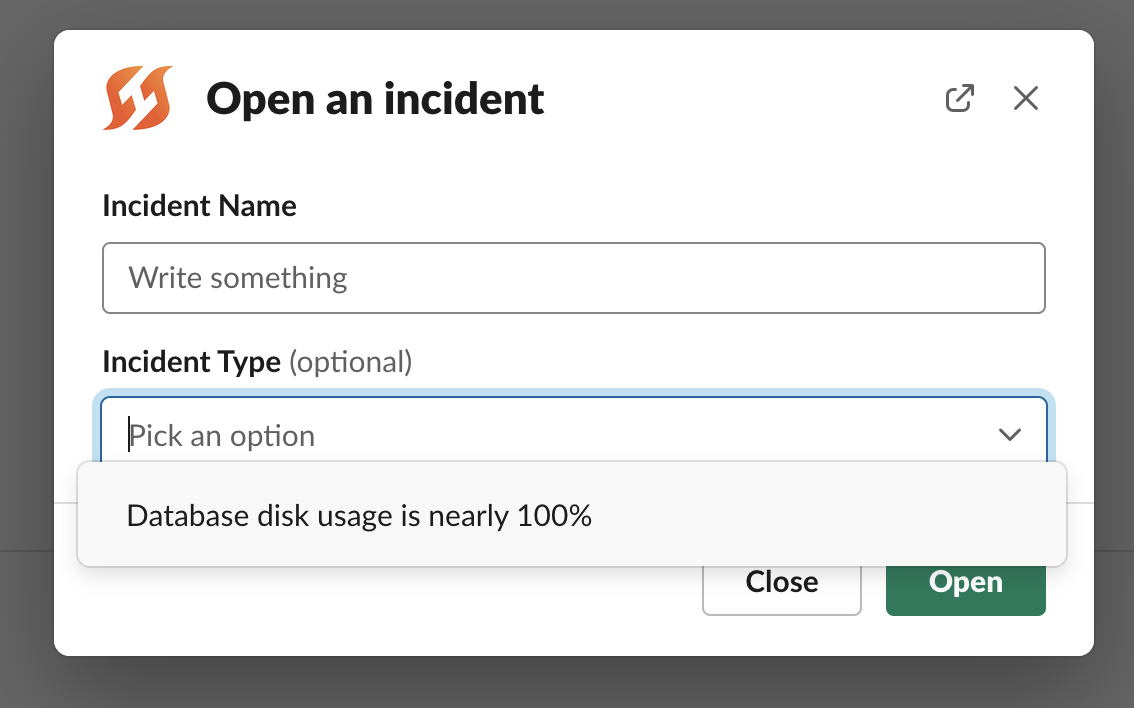Image resolution: width=1134 pixels, height=708 pixels.
Task: Click the '100%' text in the dropdown option
Action: (554, 516)
